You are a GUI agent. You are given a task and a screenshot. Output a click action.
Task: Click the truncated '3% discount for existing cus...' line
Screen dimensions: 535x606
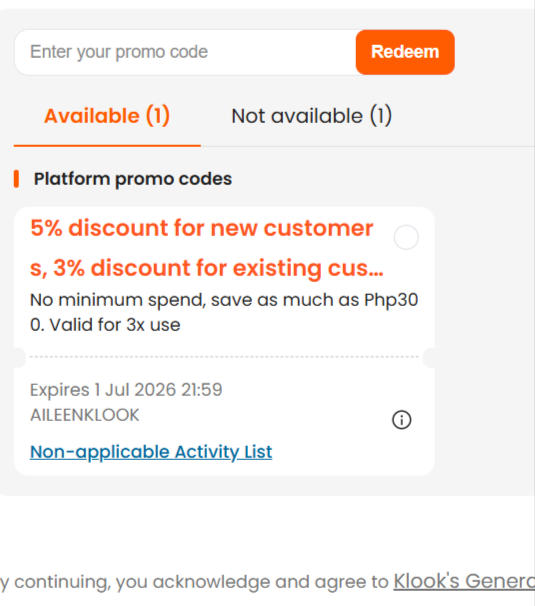(218, 268)
